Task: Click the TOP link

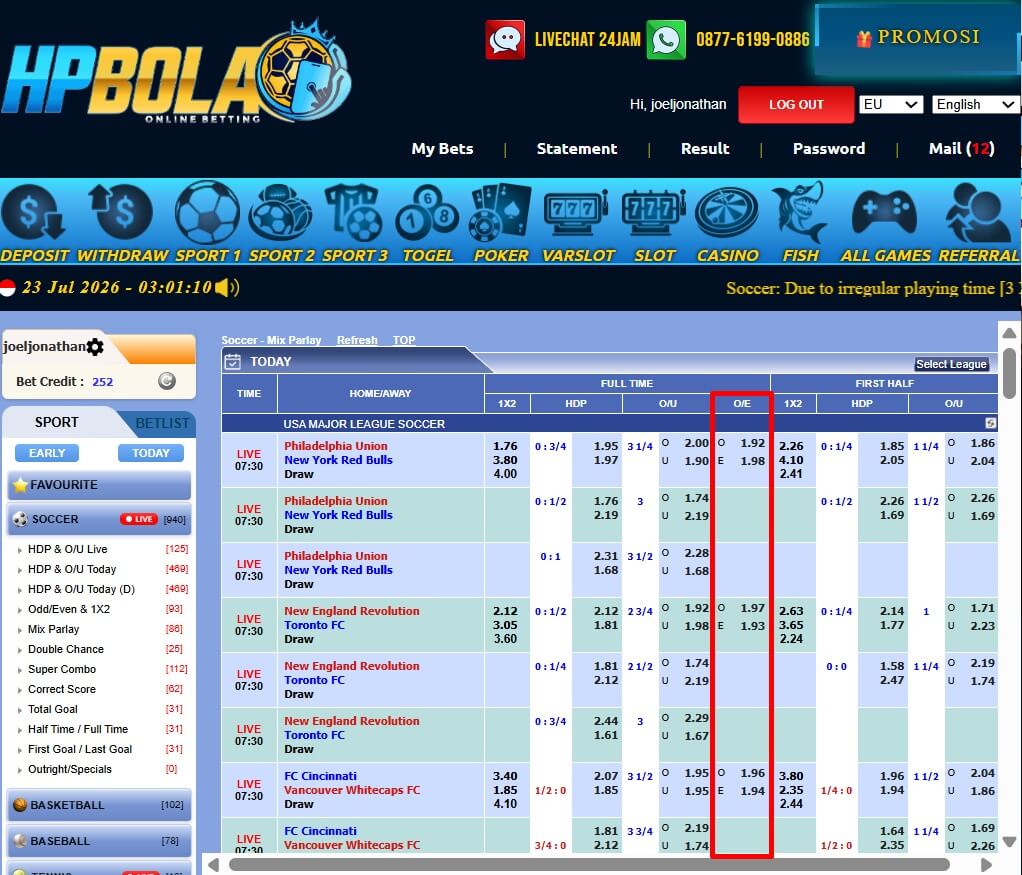Action: pyautogui.click(x=404, y=340)
